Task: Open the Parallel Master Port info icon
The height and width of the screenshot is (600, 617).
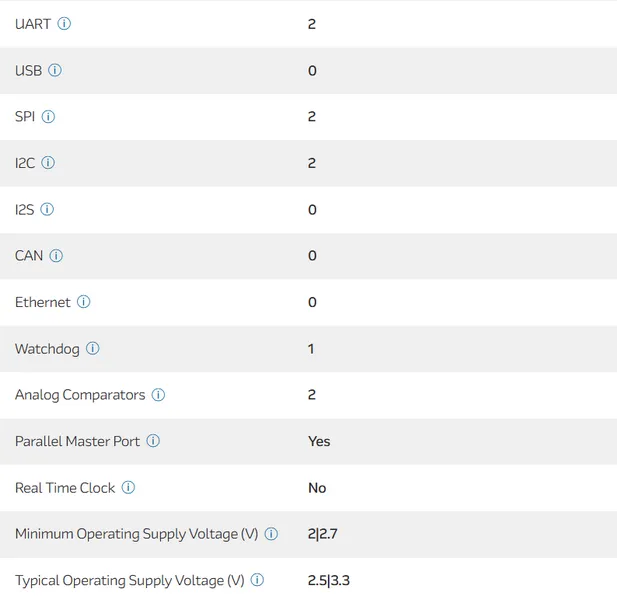Action: pos(153,441)
